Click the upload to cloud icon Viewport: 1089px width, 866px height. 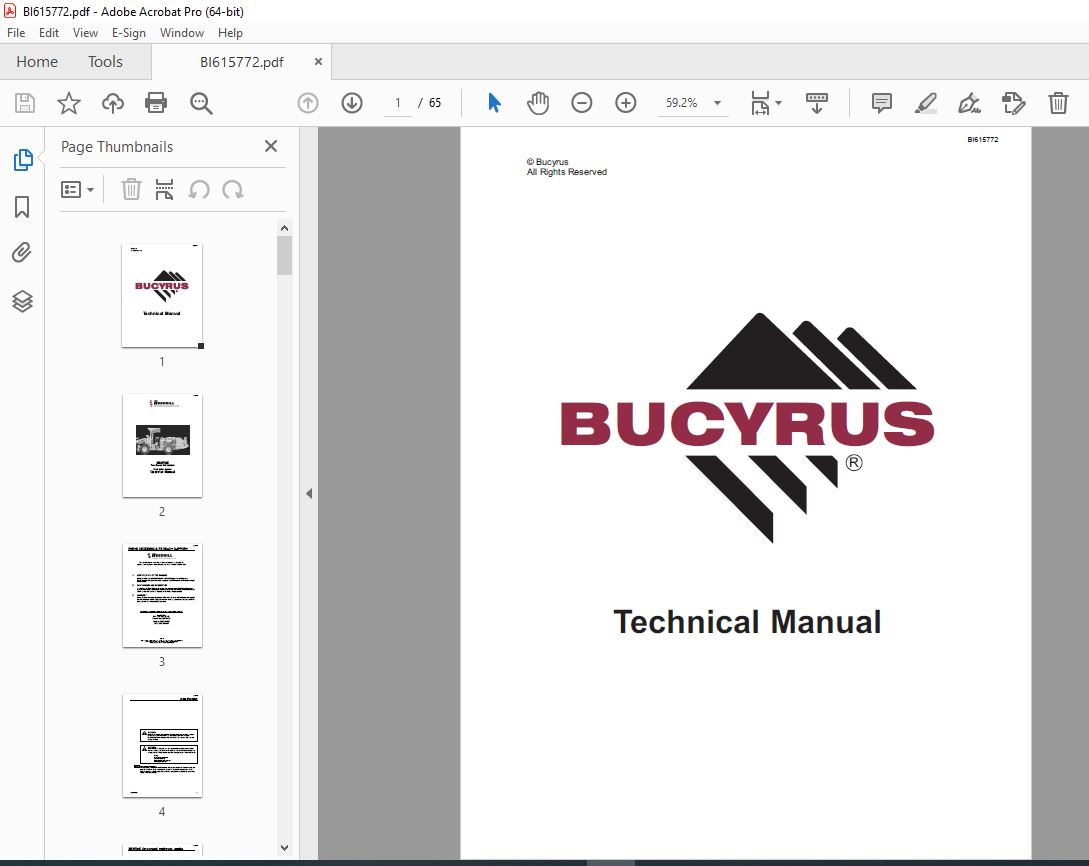click(x=113, y=103)
